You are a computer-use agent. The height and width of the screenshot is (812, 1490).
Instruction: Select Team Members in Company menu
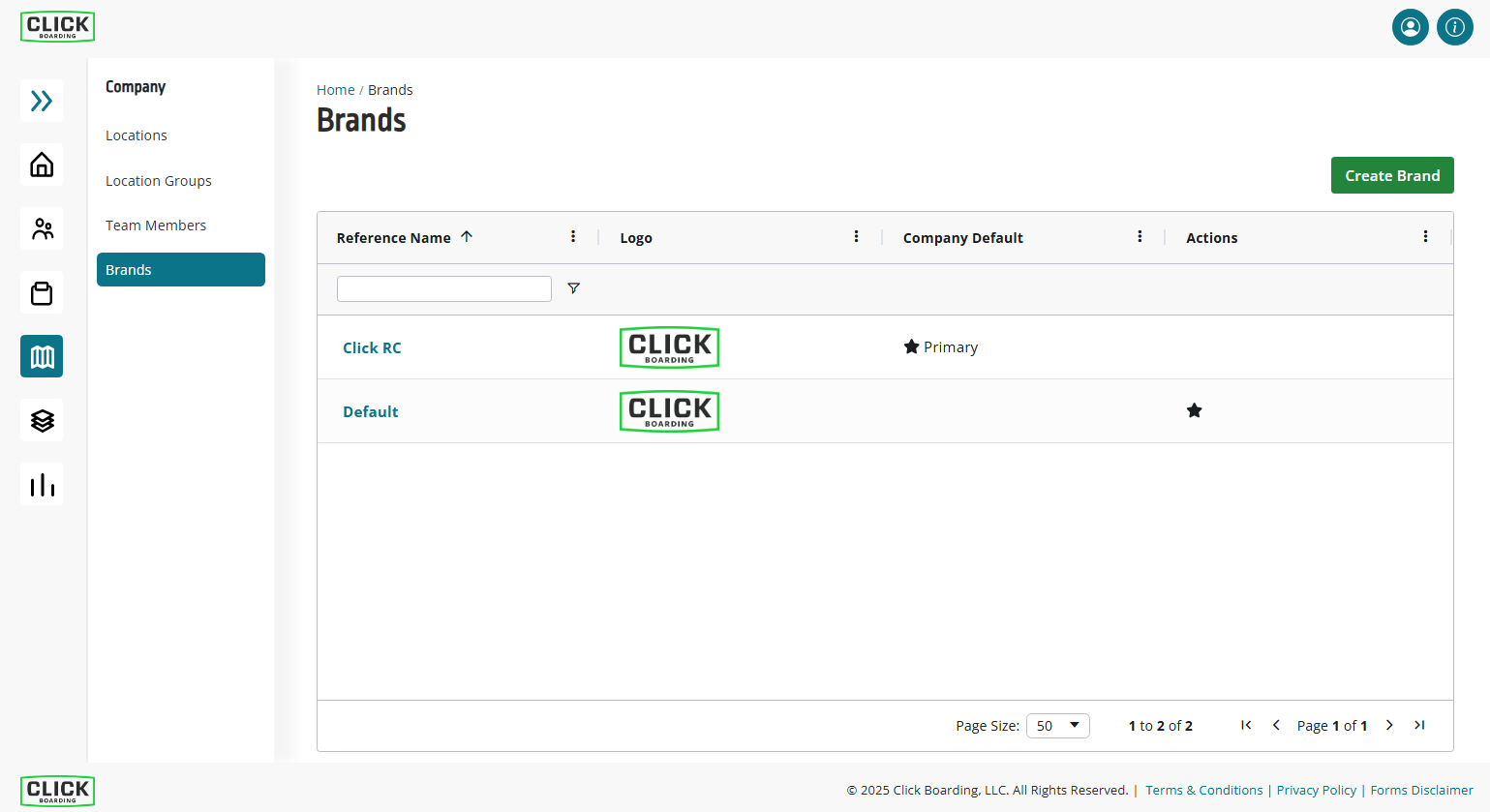tap(155, 225)
